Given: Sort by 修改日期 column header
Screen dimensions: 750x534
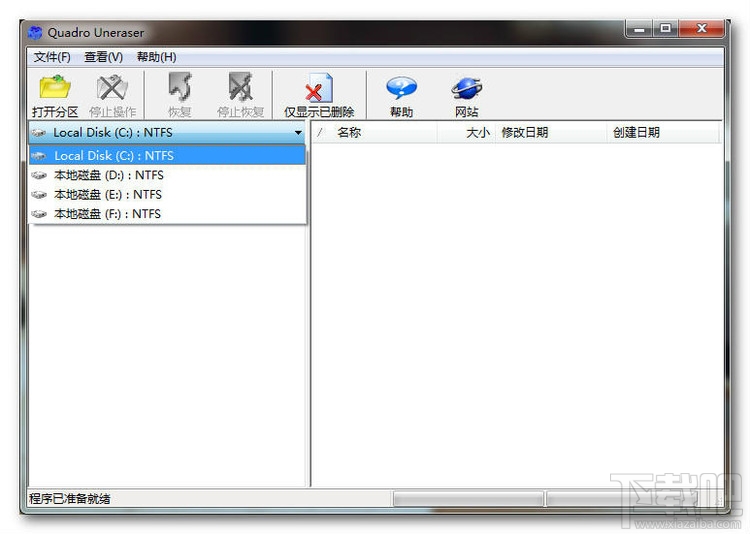Looking at the screenshot, I should (x=524, y=133).
